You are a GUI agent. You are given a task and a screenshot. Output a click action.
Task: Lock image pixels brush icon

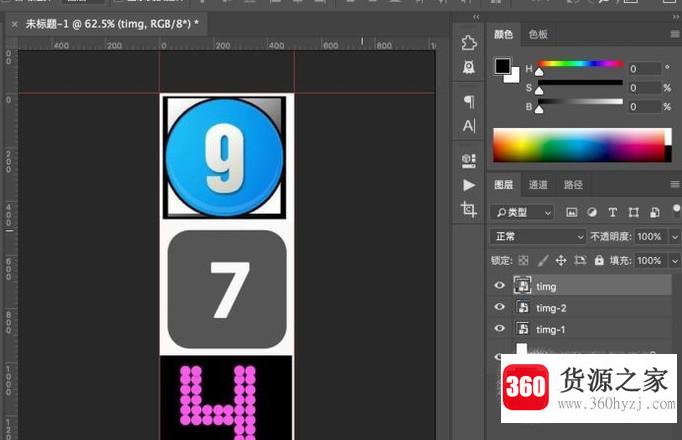click(543, 260)
